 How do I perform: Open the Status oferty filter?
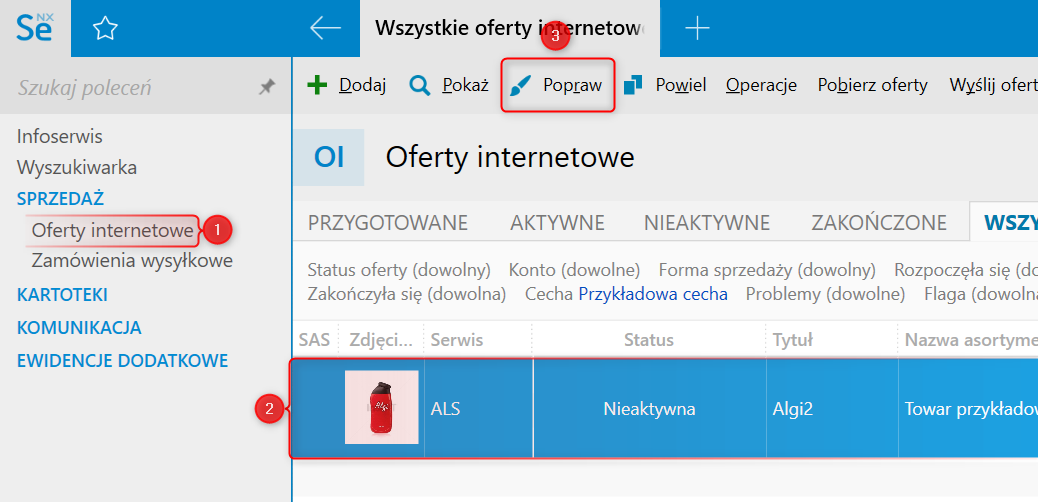click(x=399, y=270)
